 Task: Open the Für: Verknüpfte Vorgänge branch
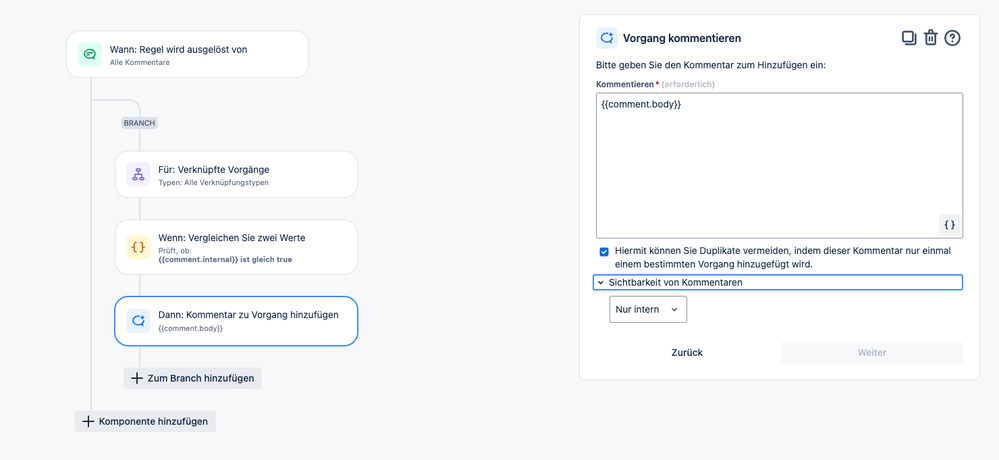pos(236,175)
